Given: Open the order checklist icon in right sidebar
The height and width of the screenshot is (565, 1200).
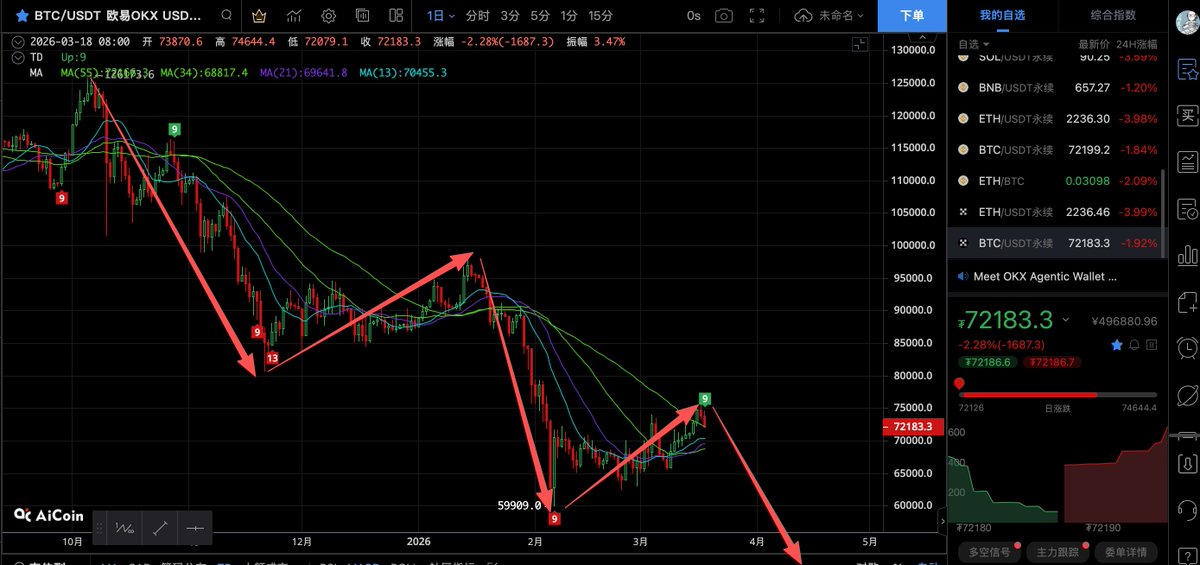Looking at the screenshot, I should pyautogui.click(x=1187, y=209).
